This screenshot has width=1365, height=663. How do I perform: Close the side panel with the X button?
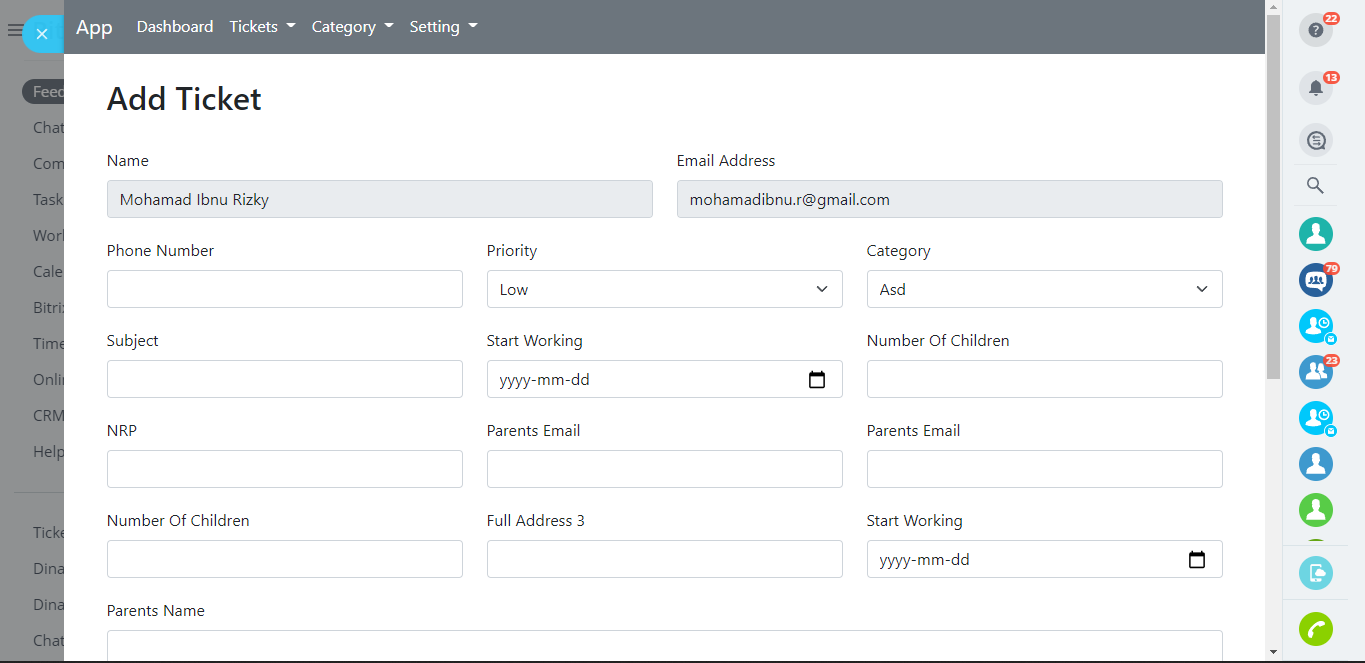[41, 34]
